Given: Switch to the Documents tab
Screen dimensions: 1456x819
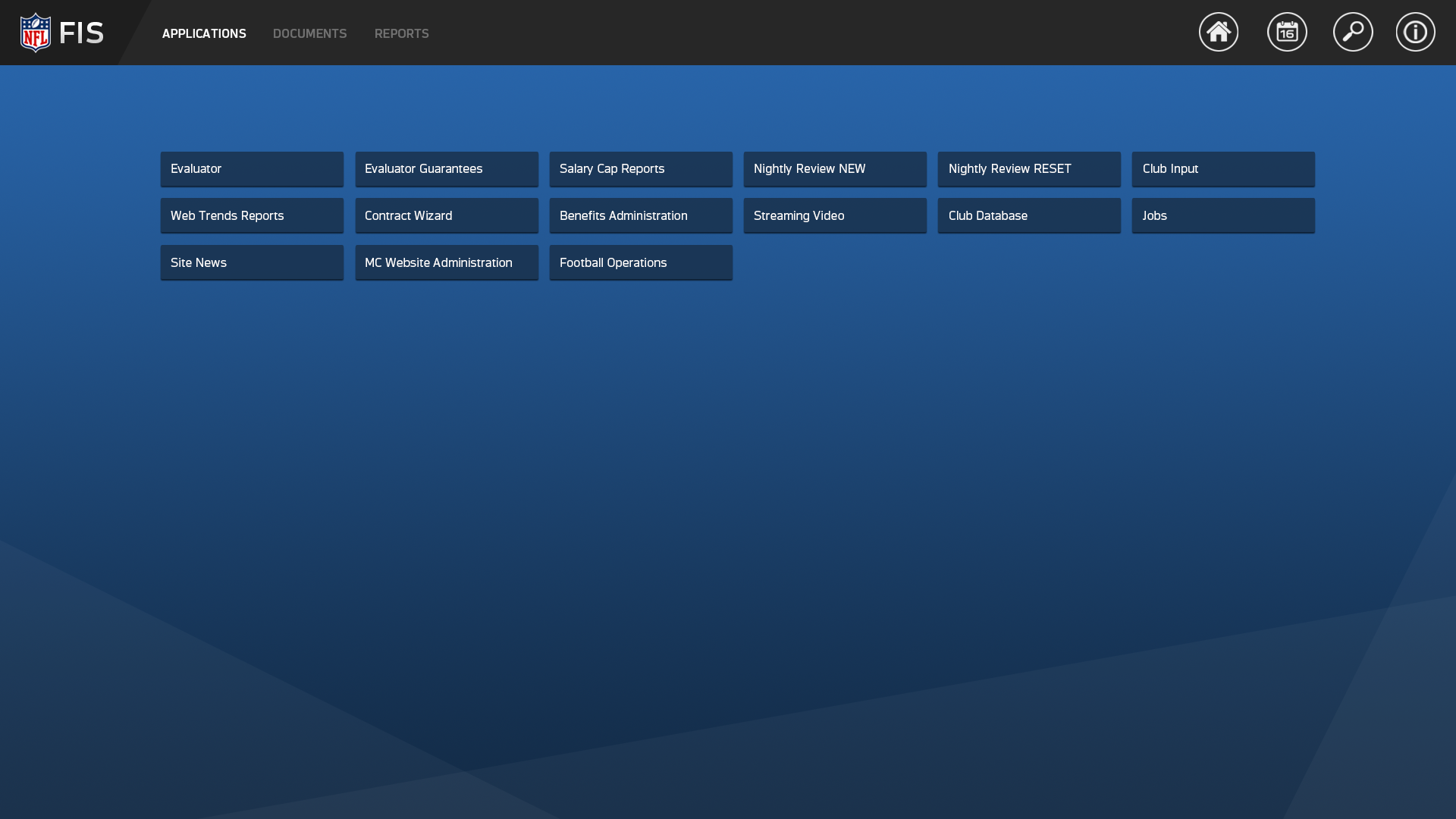Looking at the screenshot, I should (309, 33).
